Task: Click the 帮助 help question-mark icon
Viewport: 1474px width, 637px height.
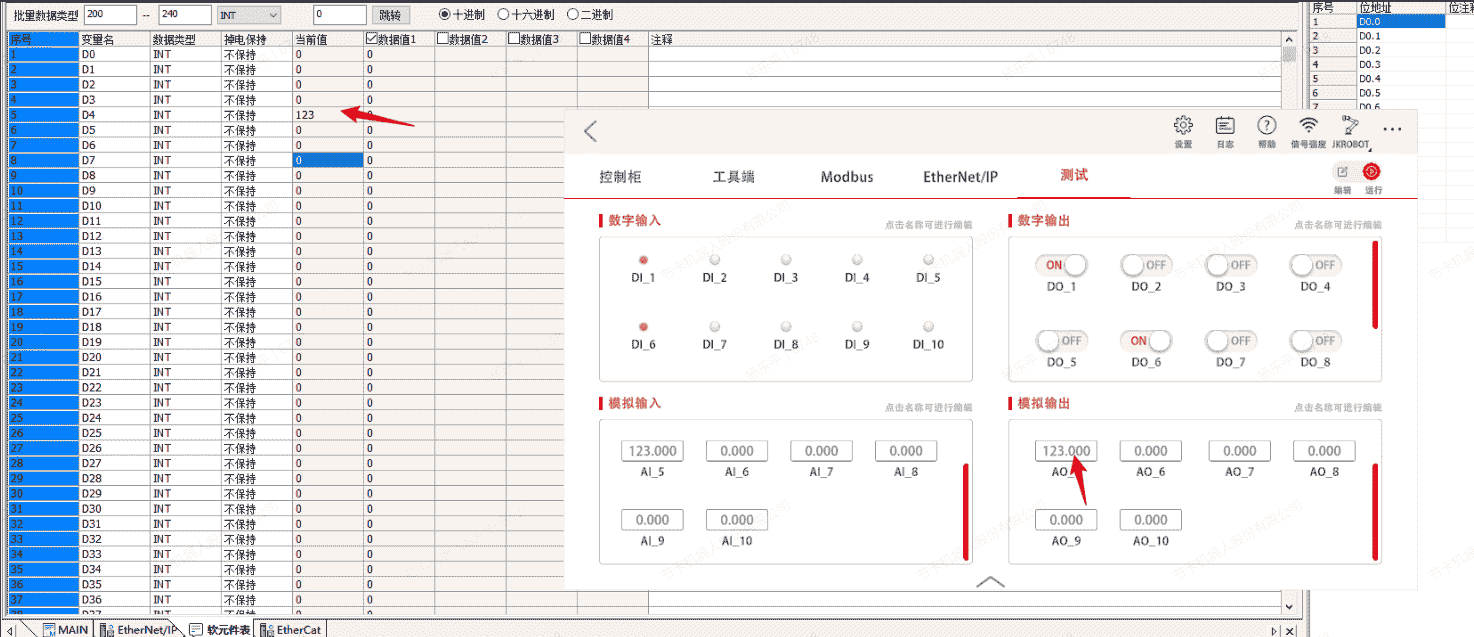Action: tap(1267, 126)
